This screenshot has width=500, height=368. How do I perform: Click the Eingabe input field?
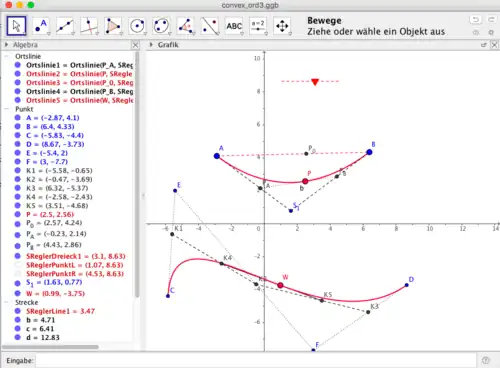[x=255, y=360]
